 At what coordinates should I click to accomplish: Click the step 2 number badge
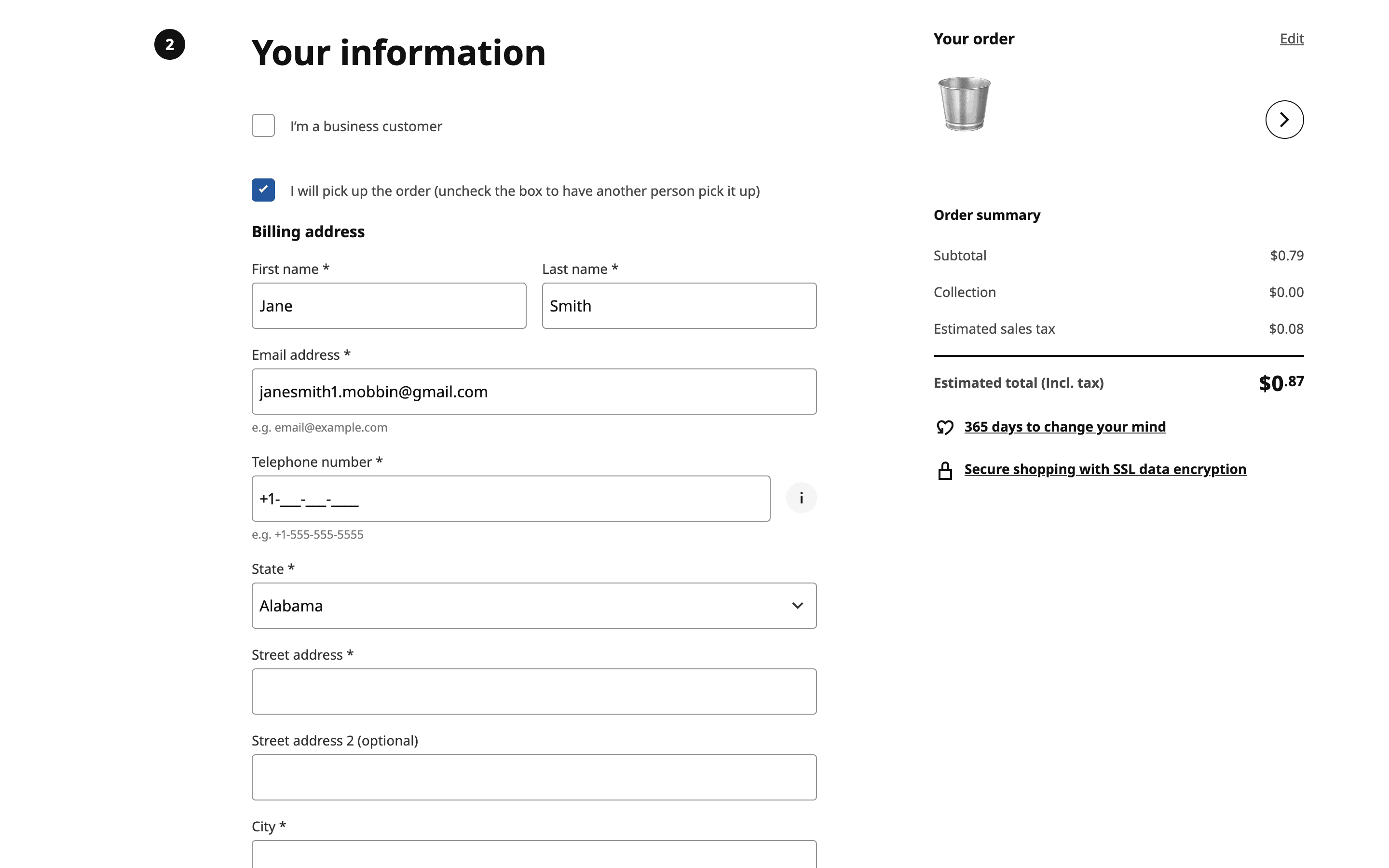[x=169, y=44]
